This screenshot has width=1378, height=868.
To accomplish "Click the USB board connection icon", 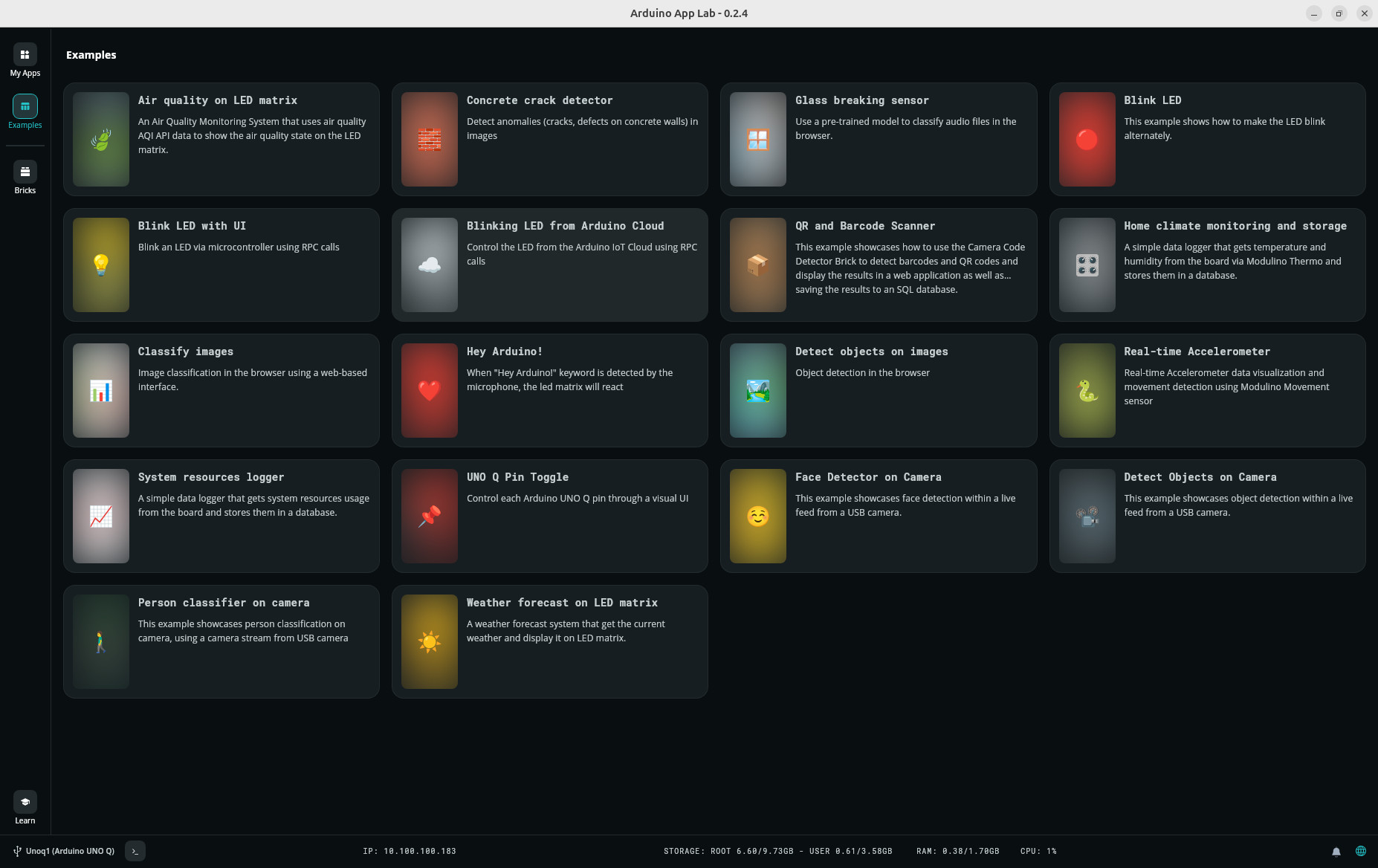I will click(17, 851).
